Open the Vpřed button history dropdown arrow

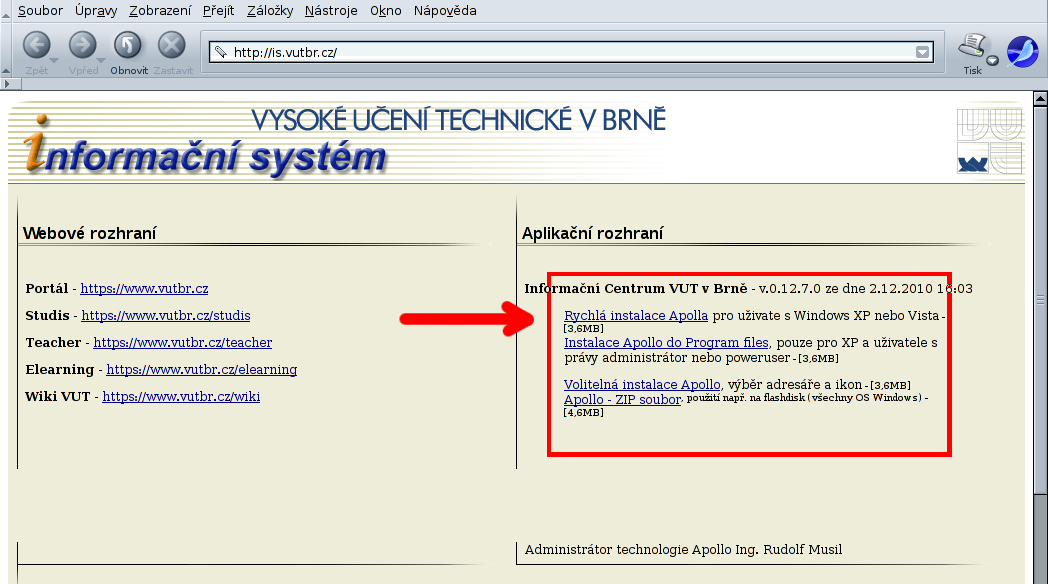[x=101, y=61]
